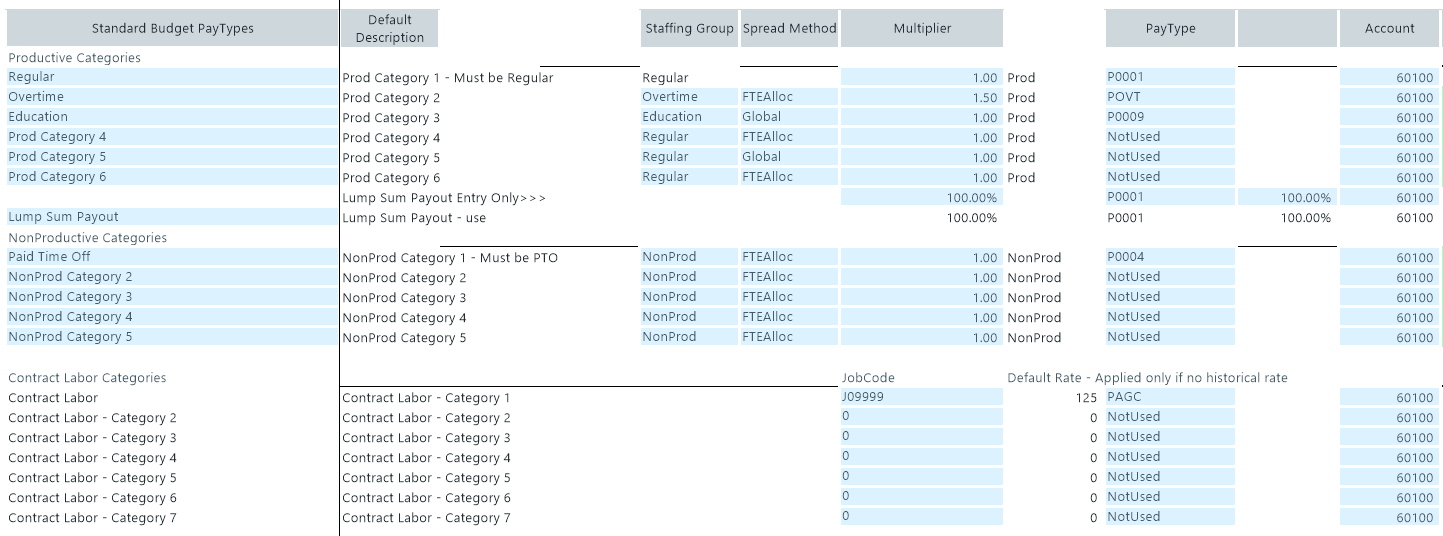The image size is (1443, 536).
Task: Select the Prod Category 6 name cell
Action: [x=172, y=177]
